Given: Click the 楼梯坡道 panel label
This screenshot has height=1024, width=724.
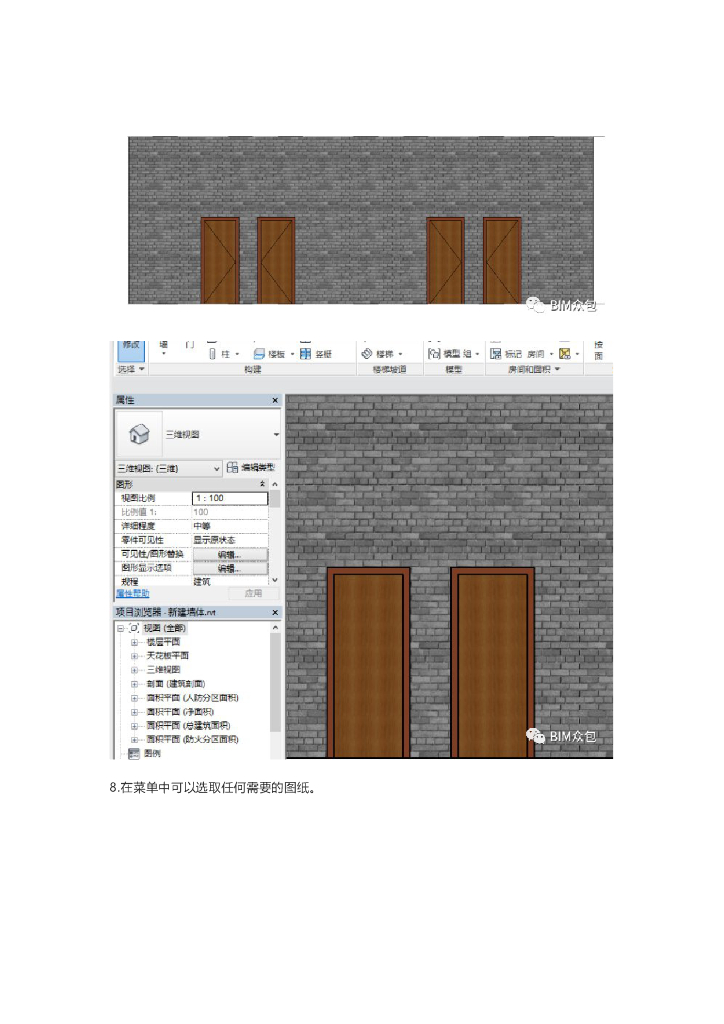Looking at the screenshot, I should 389,370.
